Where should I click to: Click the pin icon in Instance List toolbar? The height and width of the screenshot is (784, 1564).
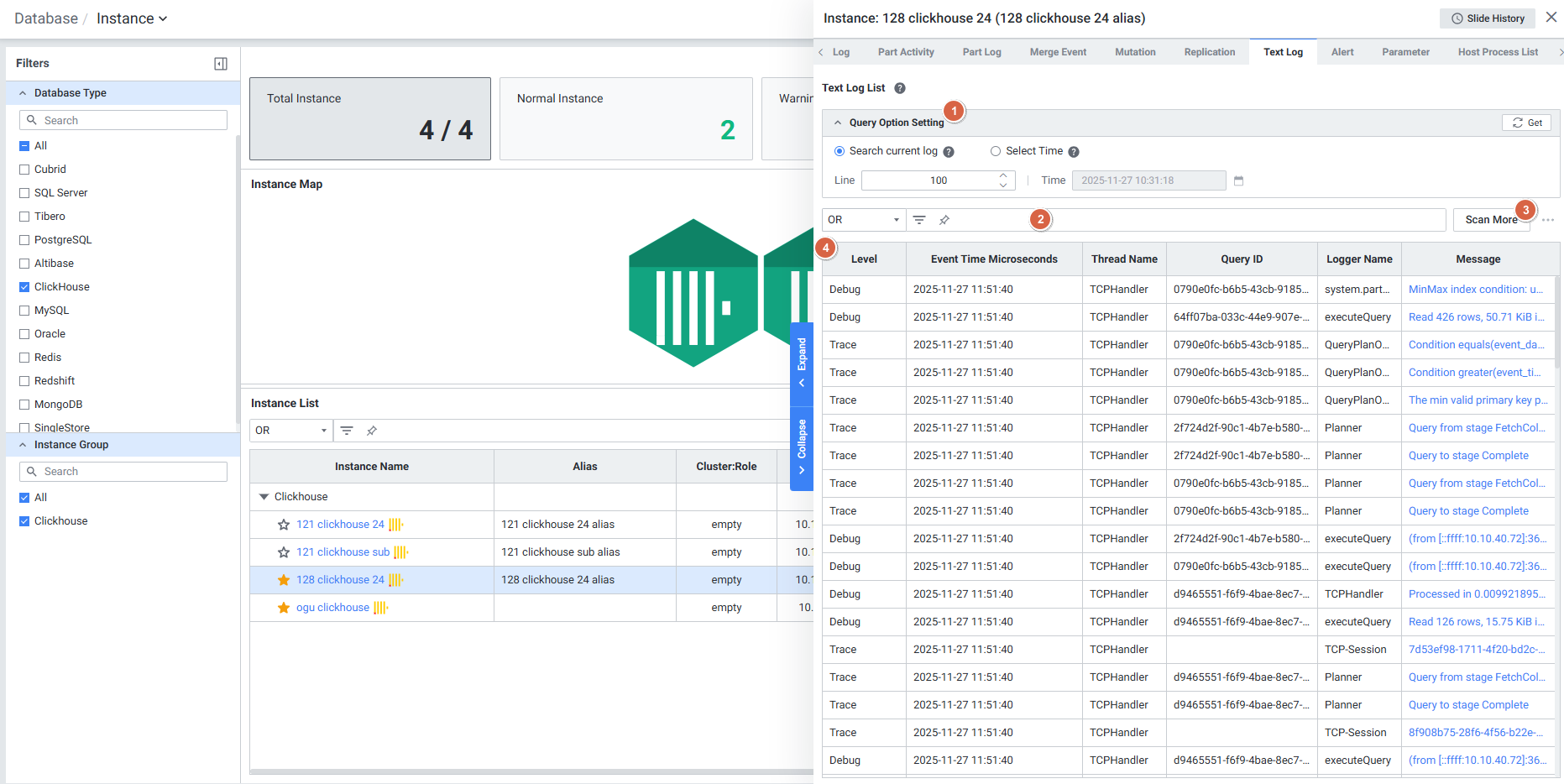tap(372, 431)
